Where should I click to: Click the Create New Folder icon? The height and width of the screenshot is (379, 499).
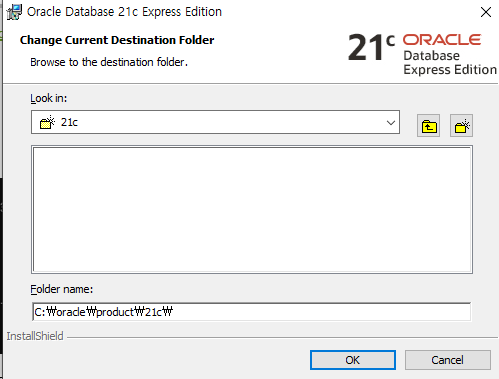click(x=461, y=126)
